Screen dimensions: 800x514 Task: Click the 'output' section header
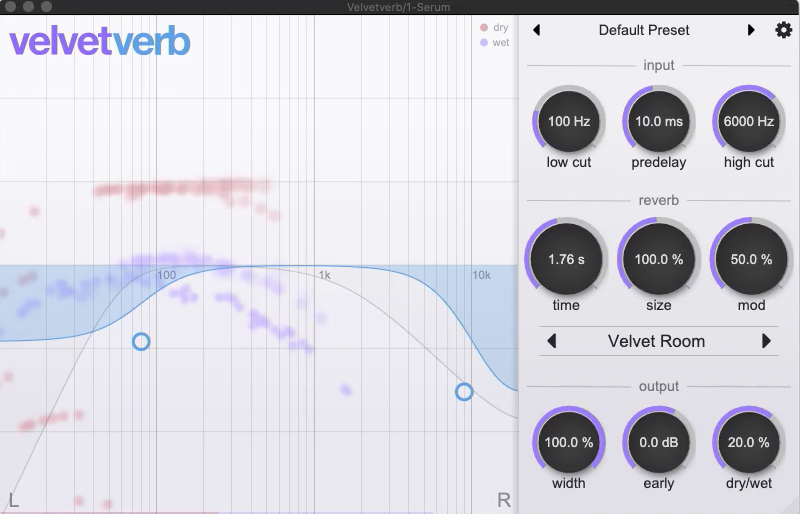coord(659,386)
